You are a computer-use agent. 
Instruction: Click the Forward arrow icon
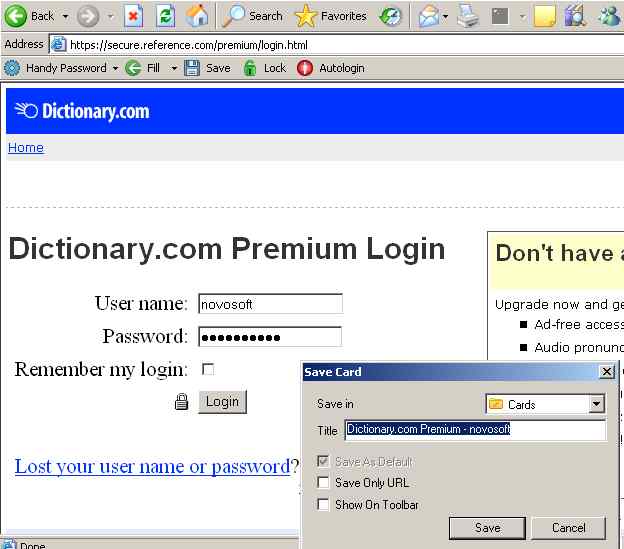point(88,17)
